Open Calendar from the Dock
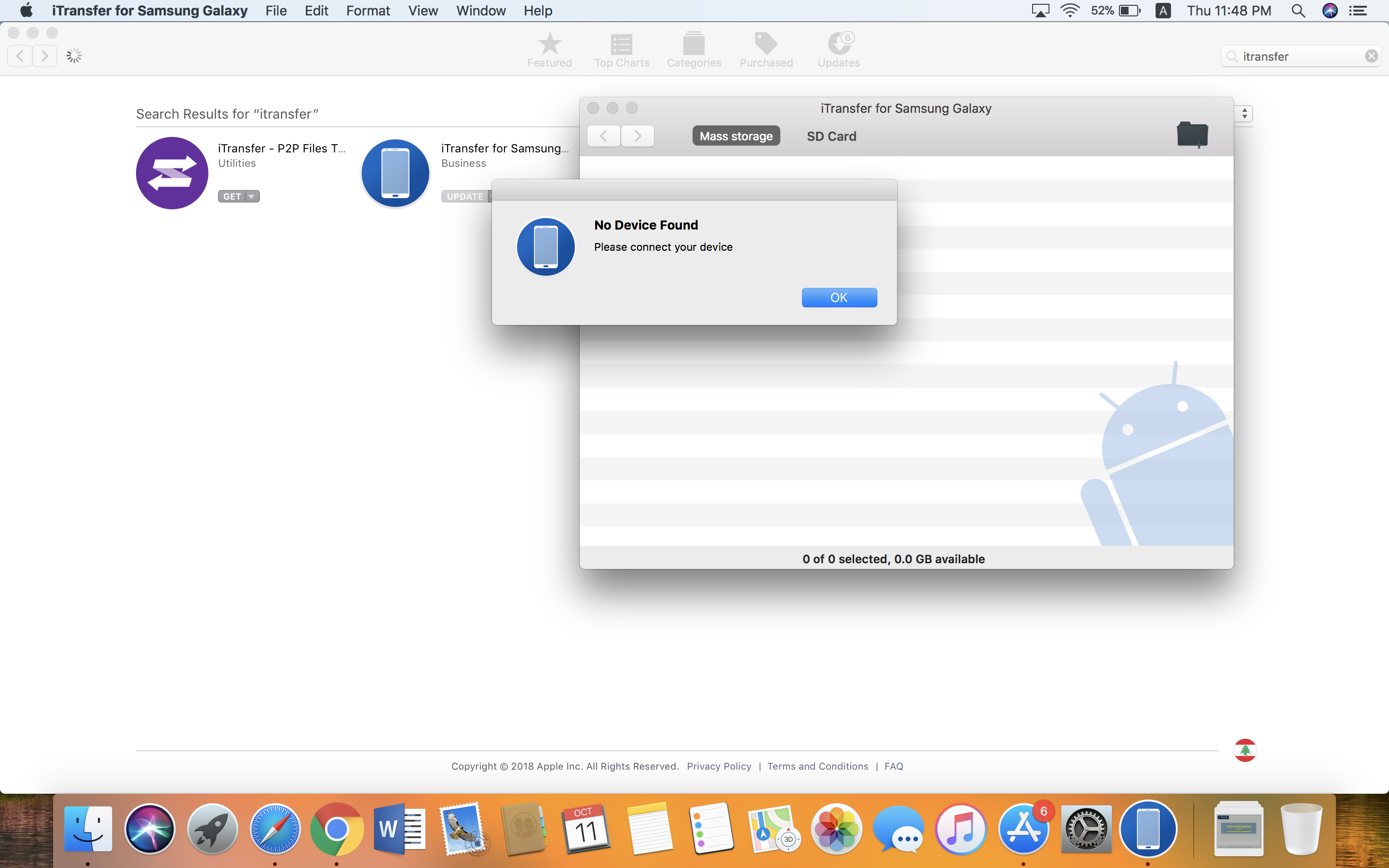Viewport: 1389px width, 868px height. [586, 829]
